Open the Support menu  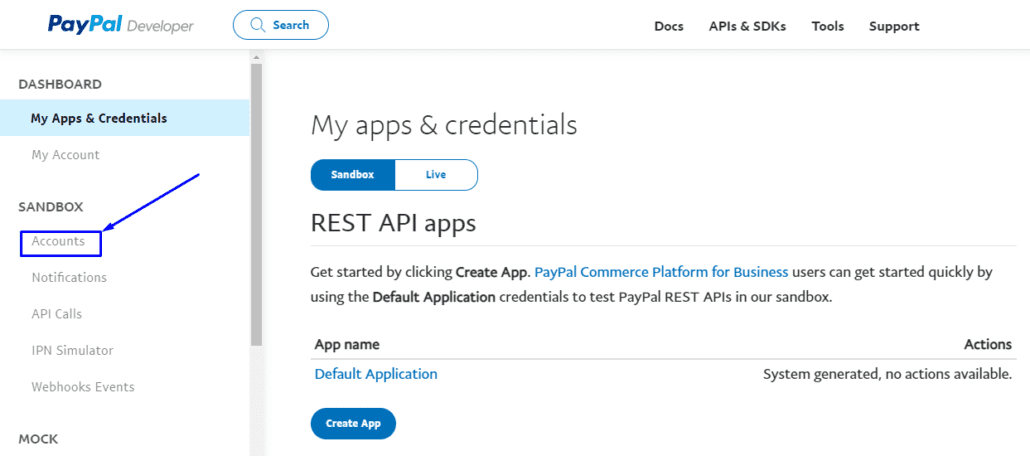pyautogui.click(x=894, y=26)
